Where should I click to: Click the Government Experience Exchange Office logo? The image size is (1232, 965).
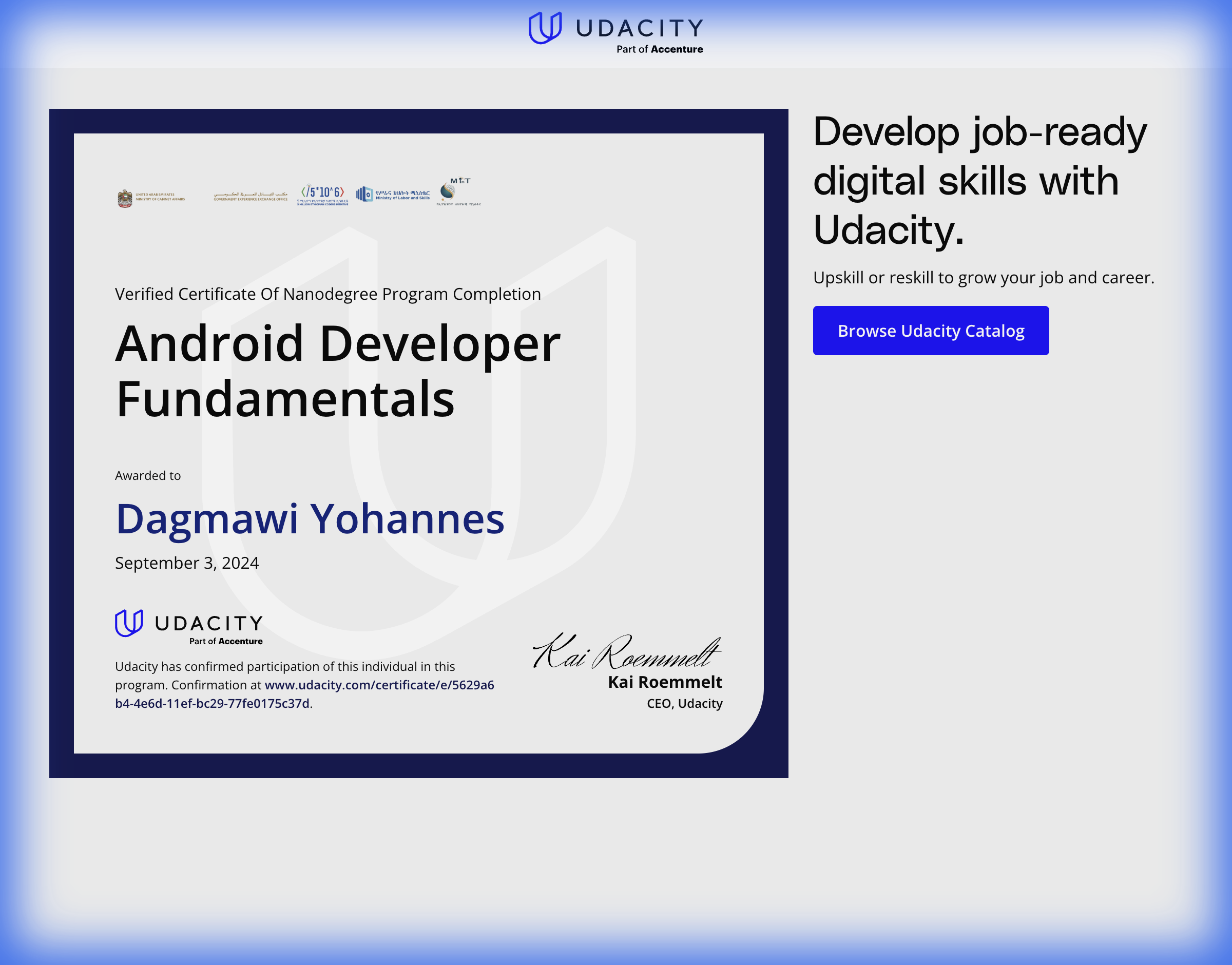click(x=250, y=196)
